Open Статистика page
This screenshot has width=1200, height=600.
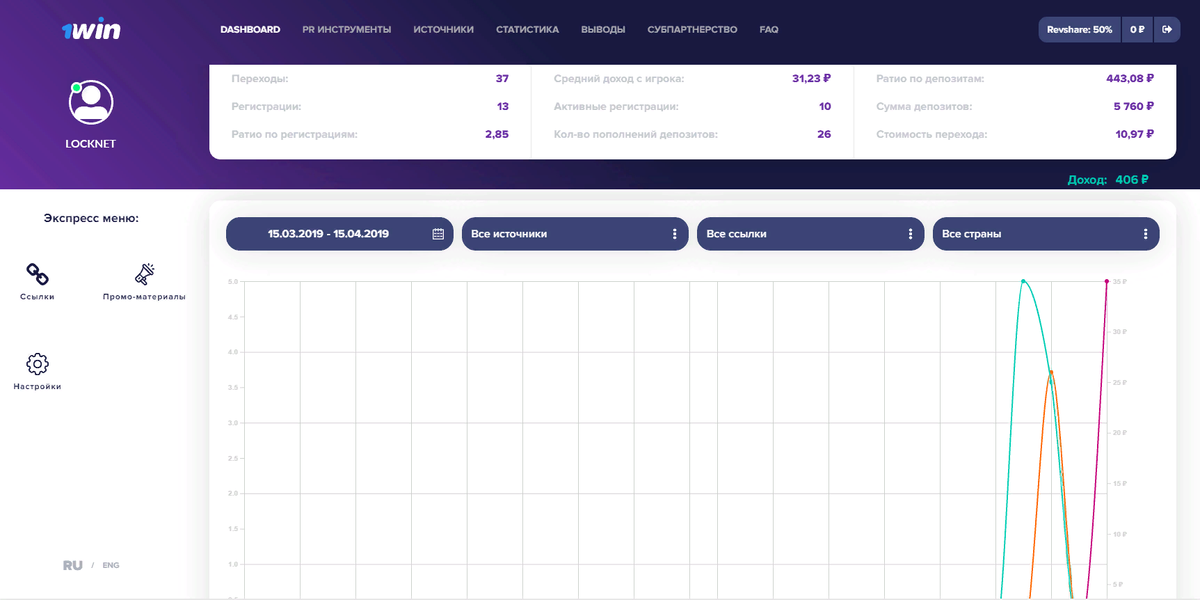click(527, 30)
